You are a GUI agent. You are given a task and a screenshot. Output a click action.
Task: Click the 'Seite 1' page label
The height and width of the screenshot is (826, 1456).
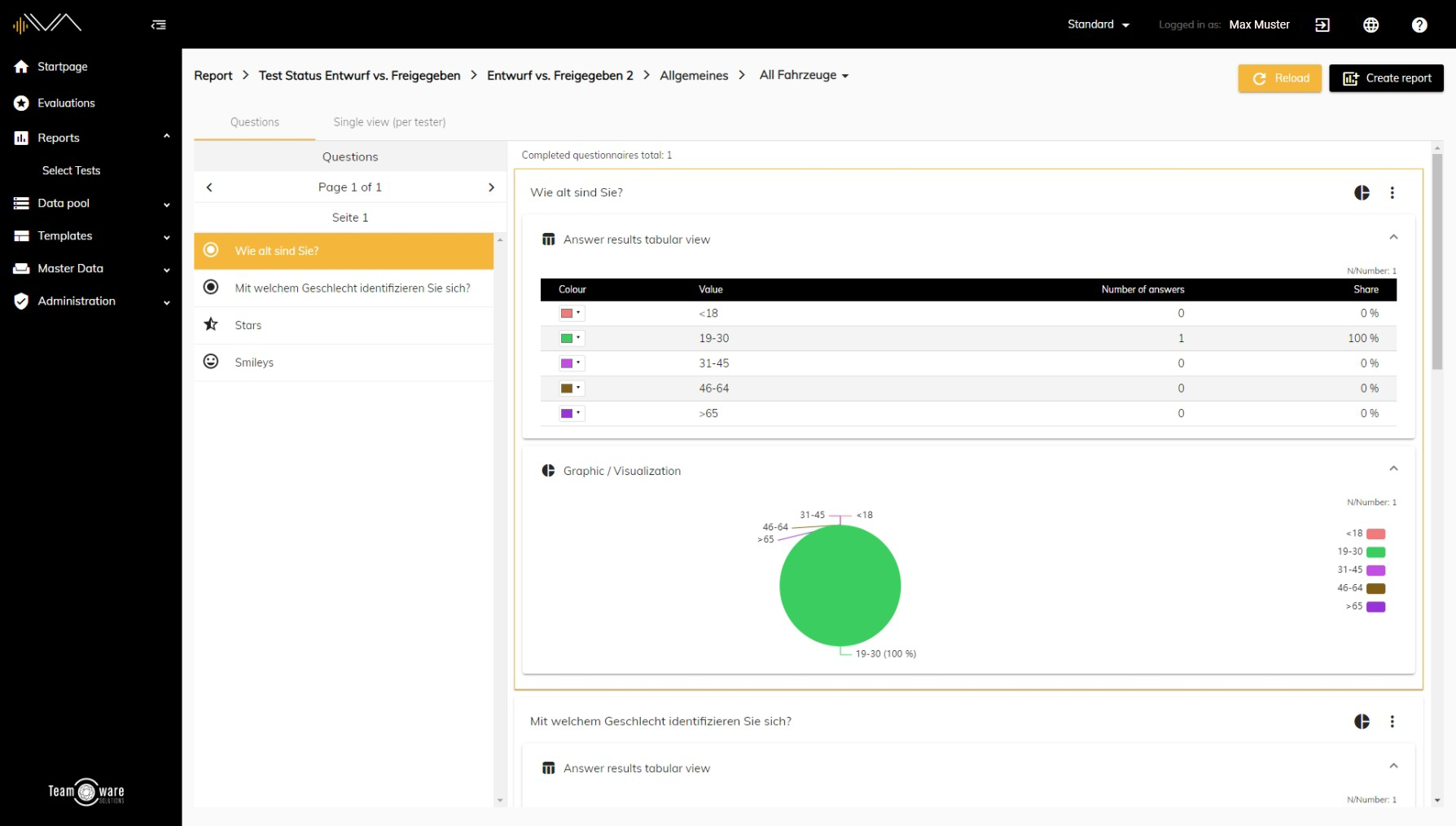coord(350,217)
